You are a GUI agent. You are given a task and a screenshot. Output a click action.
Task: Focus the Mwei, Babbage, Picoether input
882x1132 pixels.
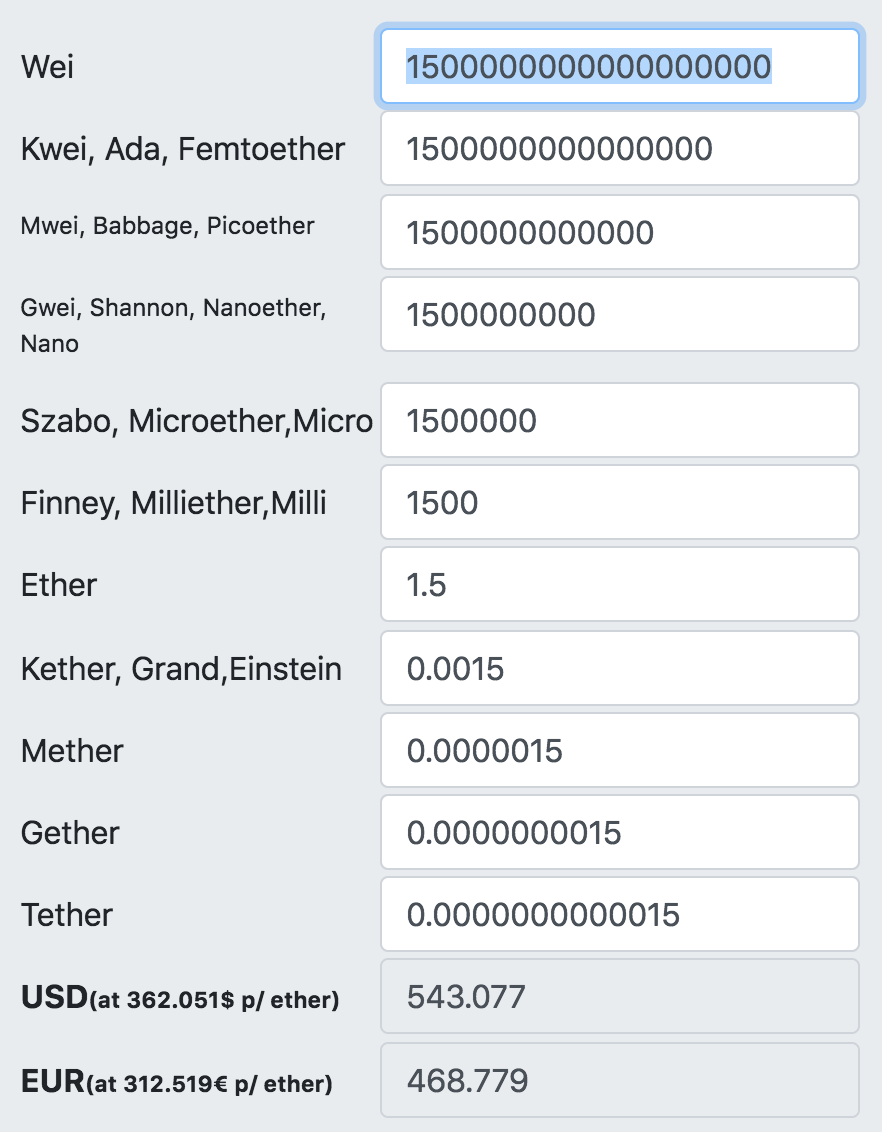point(619,232)
